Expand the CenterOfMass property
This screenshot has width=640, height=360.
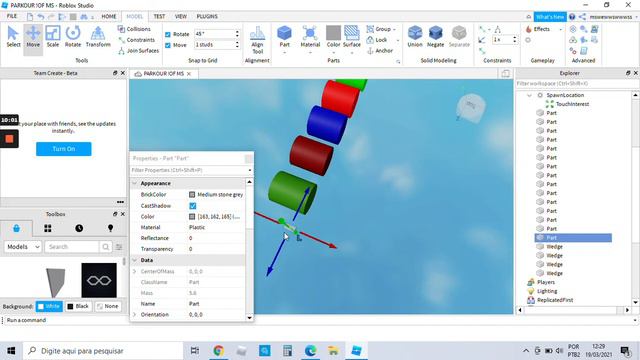[134, 271]
